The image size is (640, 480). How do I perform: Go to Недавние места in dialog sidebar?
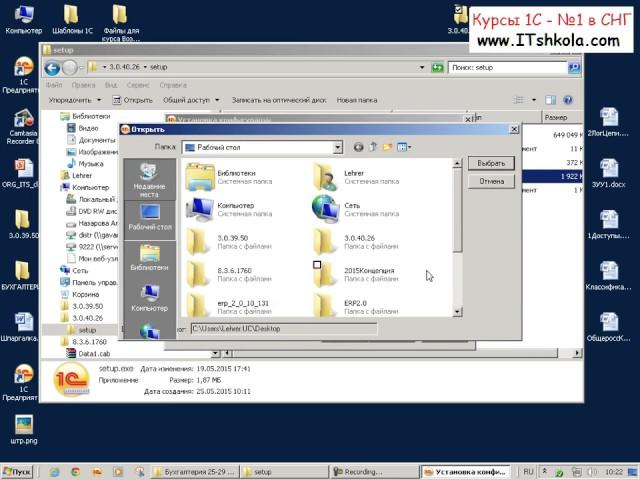coord(149,180)
